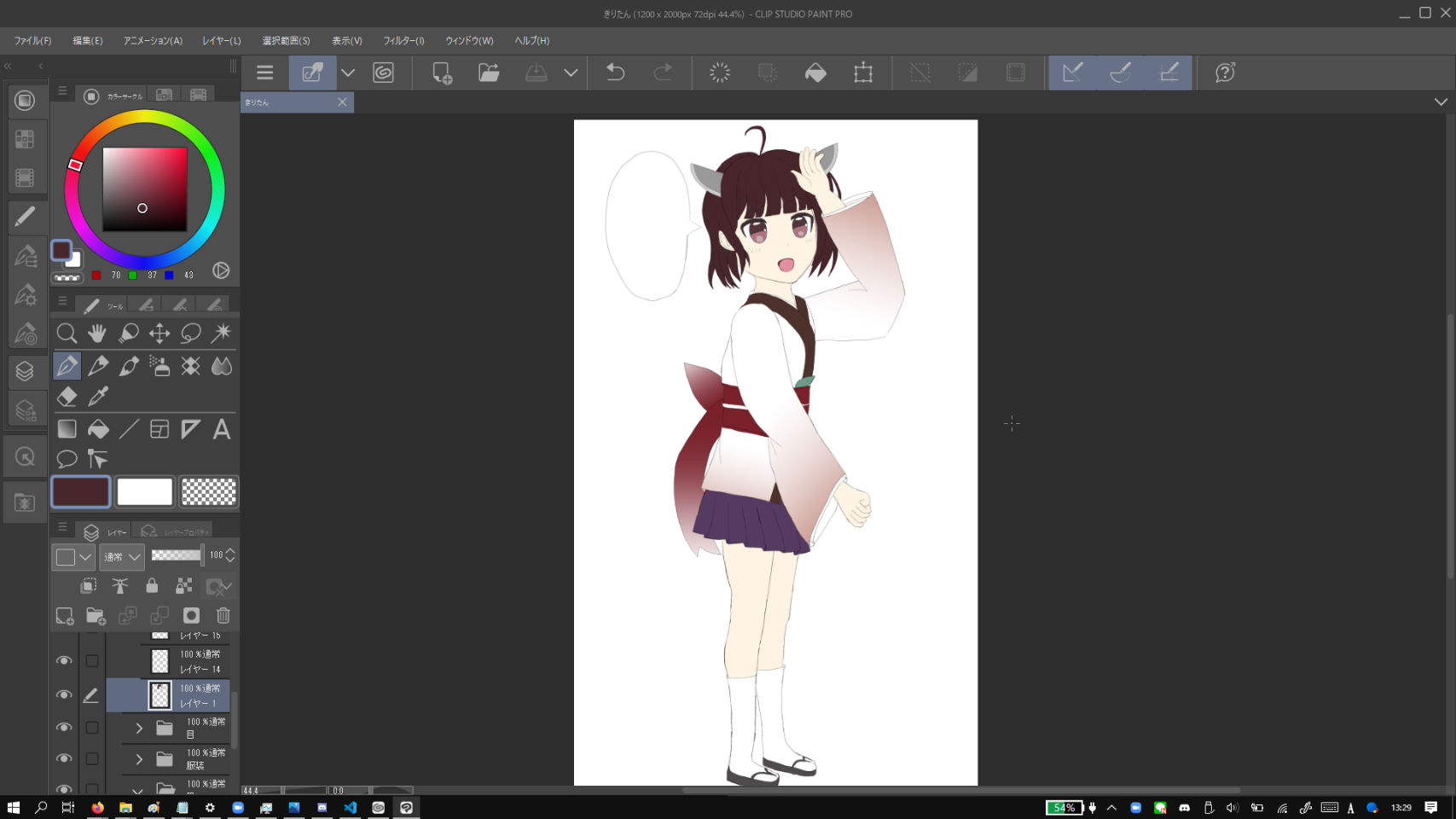
Task: Pick the Eyedropper tool
Action: pyautogui.click(x=98, y=397)
